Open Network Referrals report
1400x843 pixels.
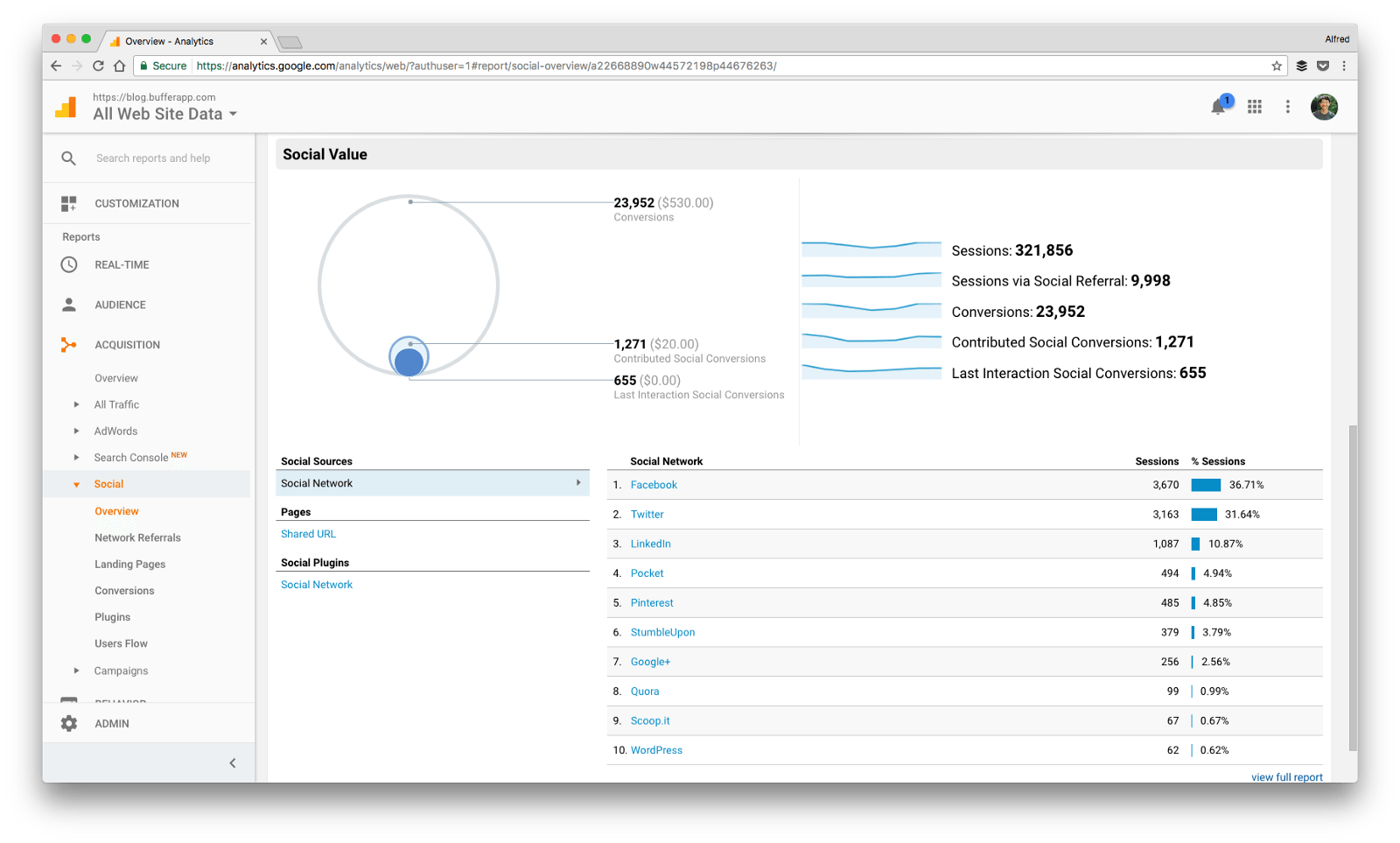[137, 537]
